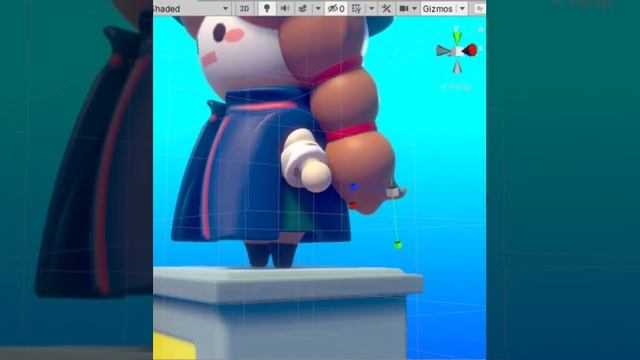The width and height of the screenshot is (640, 360).
Task: Open the Shaded draw mode dropdown
Action: click(191, 9)
